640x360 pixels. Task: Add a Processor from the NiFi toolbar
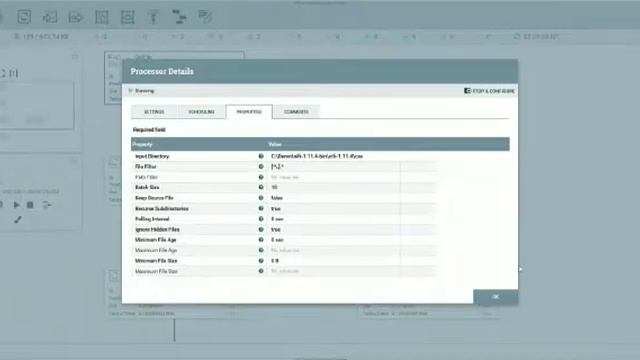[x=24, y=17]
